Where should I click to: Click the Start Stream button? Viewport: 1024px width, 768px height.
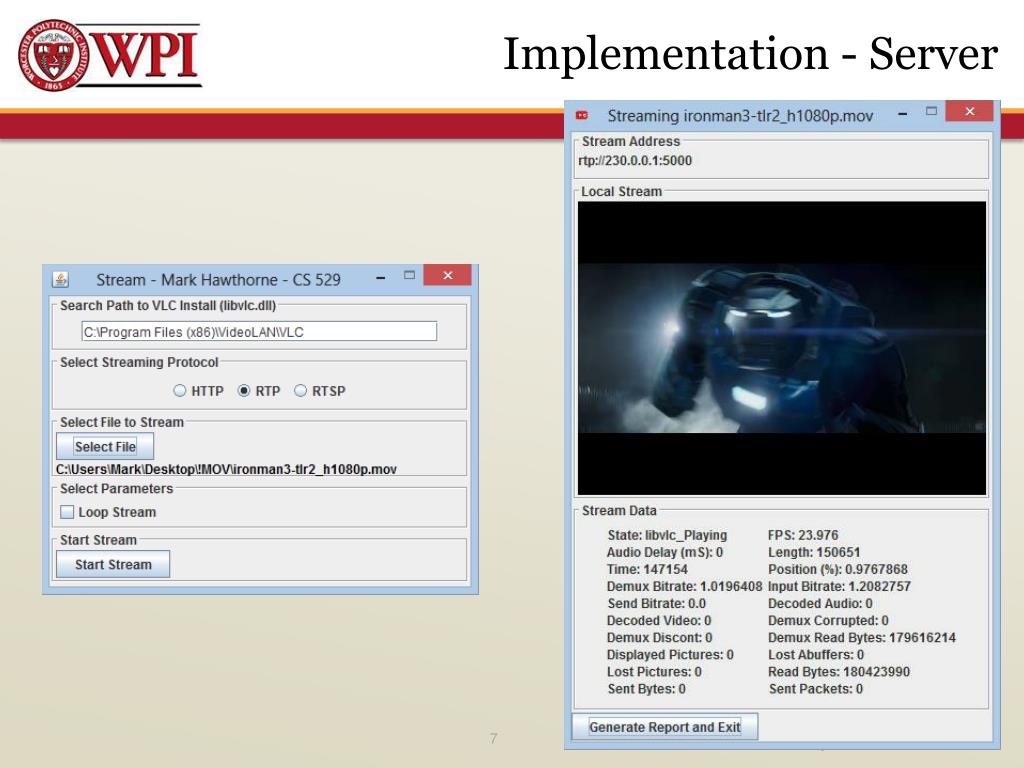(113, 564)
